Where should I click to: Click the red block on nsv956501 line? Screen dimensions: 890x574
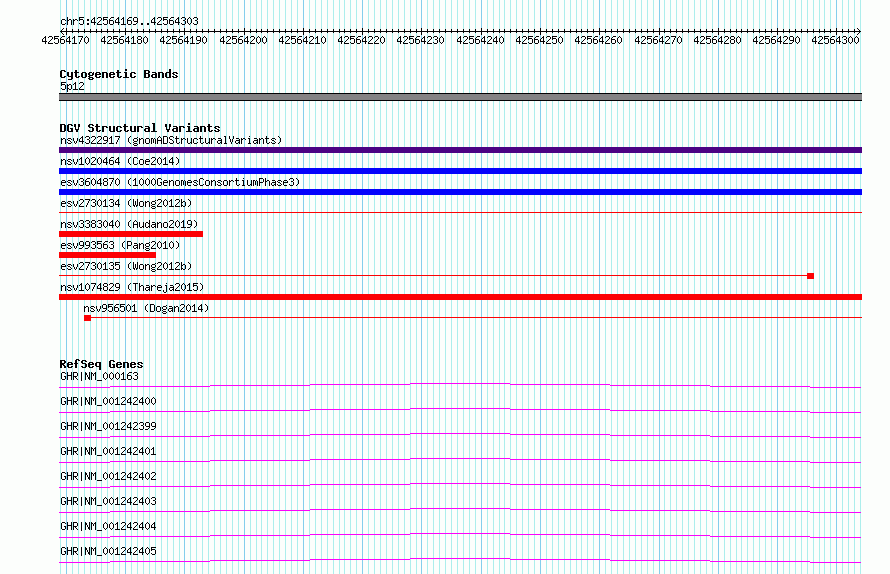[87, 318]
